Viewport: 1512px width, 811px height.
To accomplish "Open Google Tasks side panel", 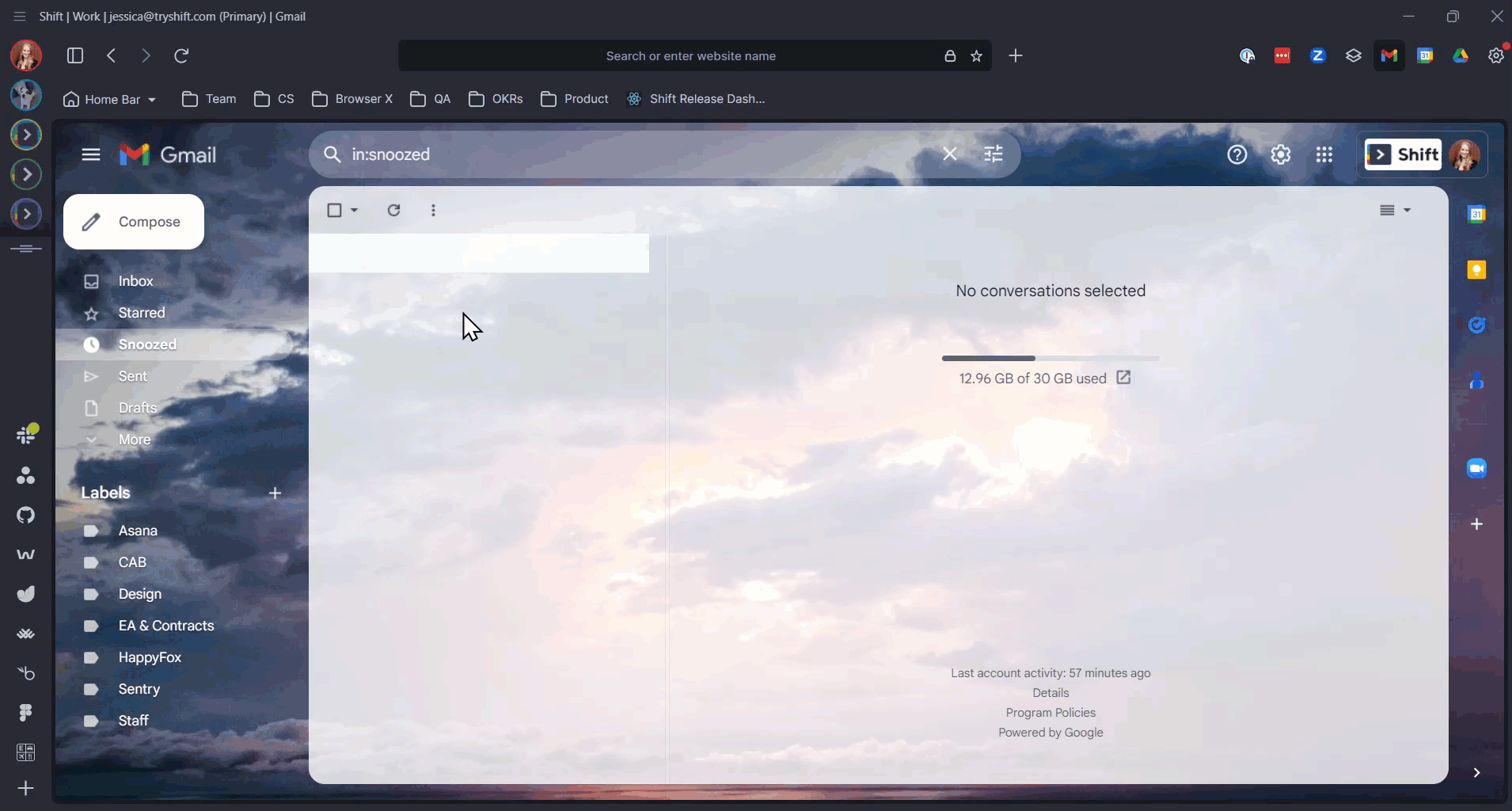I will coord(1476,325).
